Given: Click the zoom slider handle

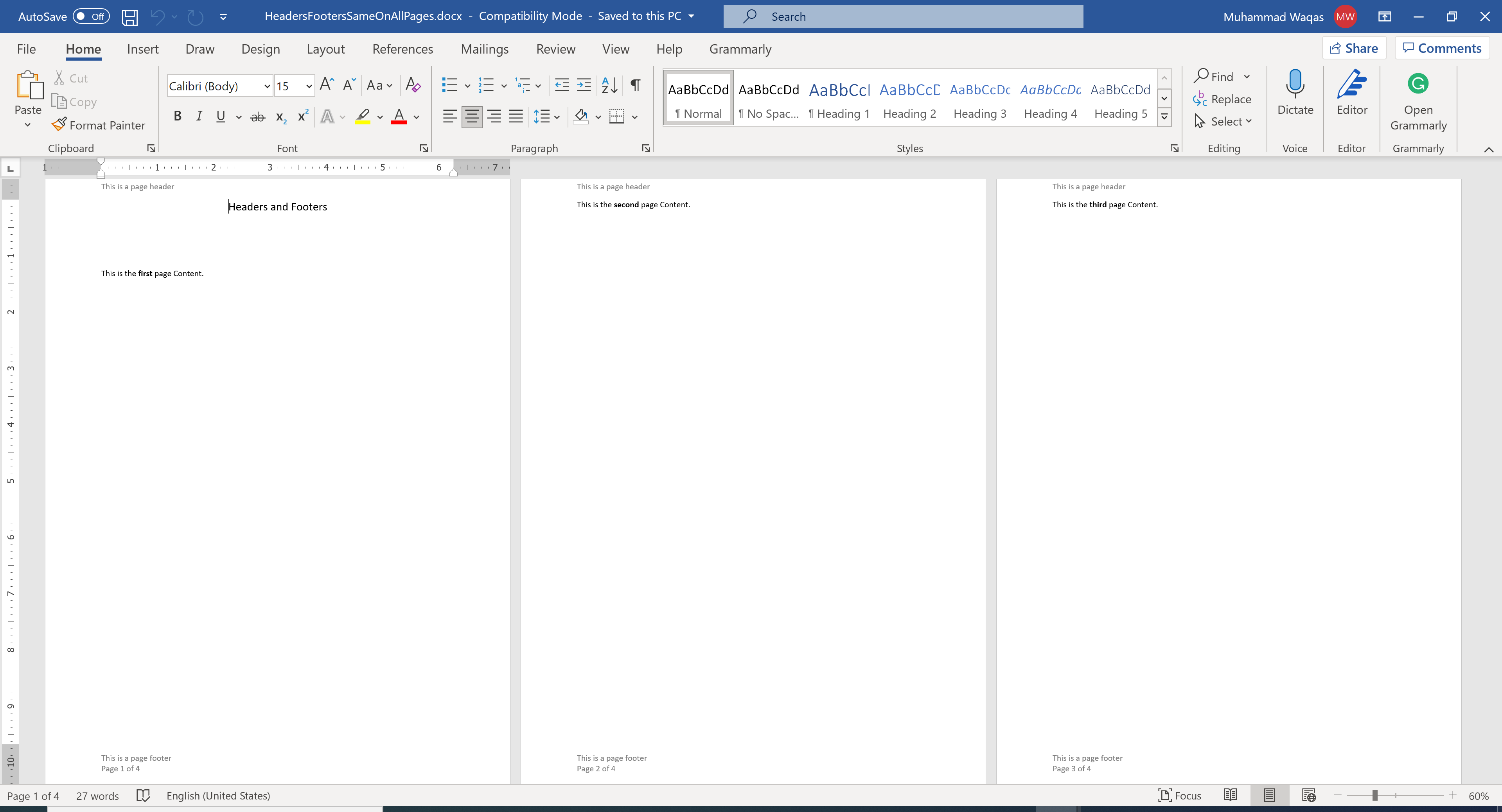Looking at the screenshot, I should (1375, 796).
